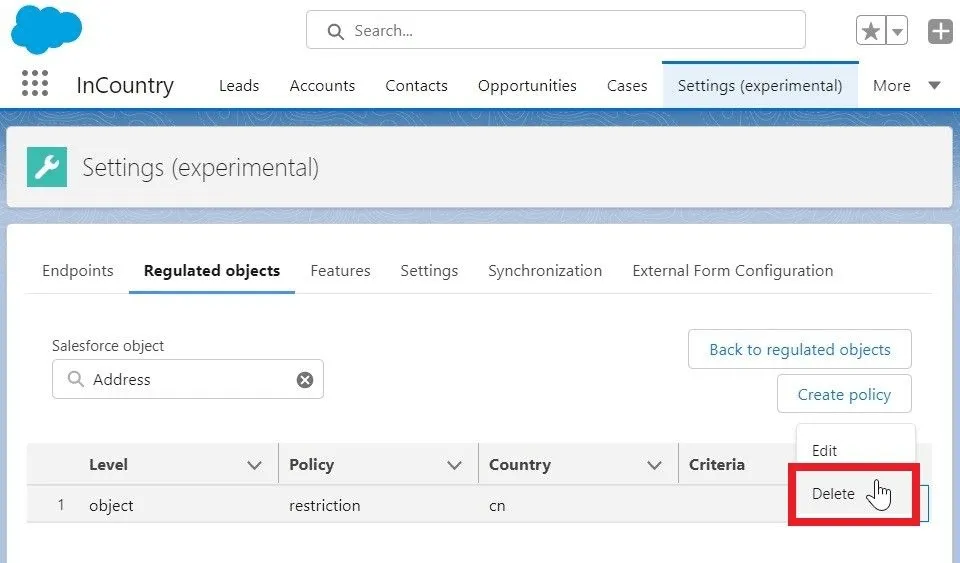Open the favorites list dropdown arrow
This screenshot has height=563, width=960.
coord(897,31)
